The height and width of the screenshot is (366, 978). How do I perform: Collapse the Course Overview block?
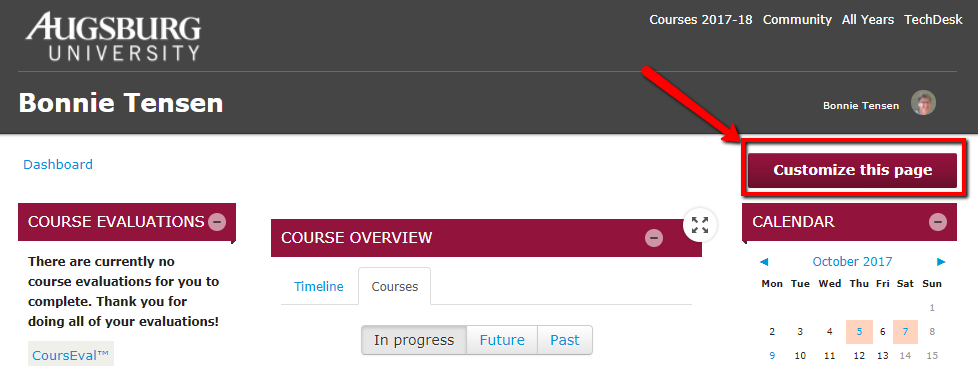click(654, 238)
